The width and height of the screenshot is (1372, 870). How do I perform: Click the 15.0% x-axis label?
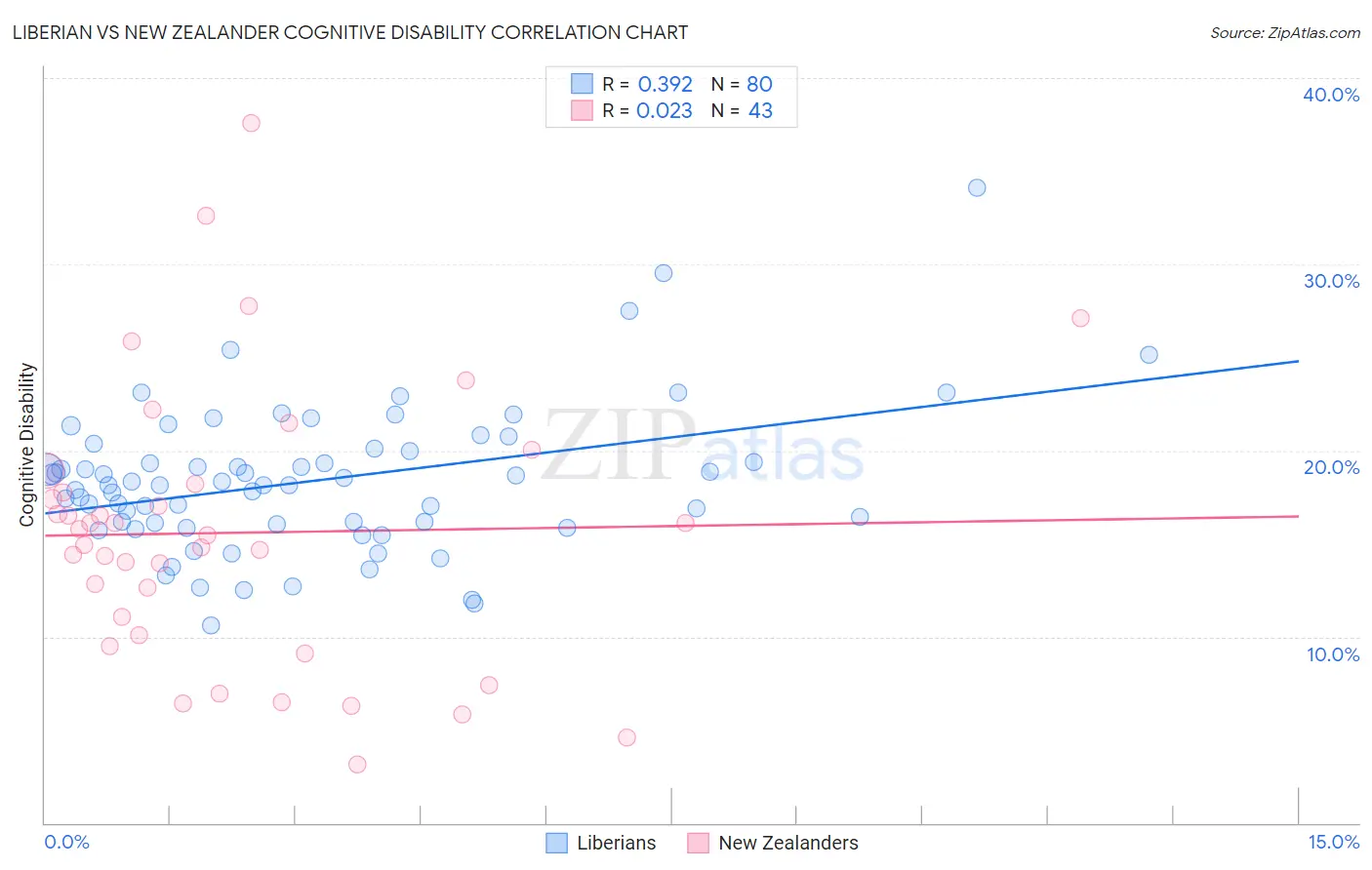(x=1333, y=842)
